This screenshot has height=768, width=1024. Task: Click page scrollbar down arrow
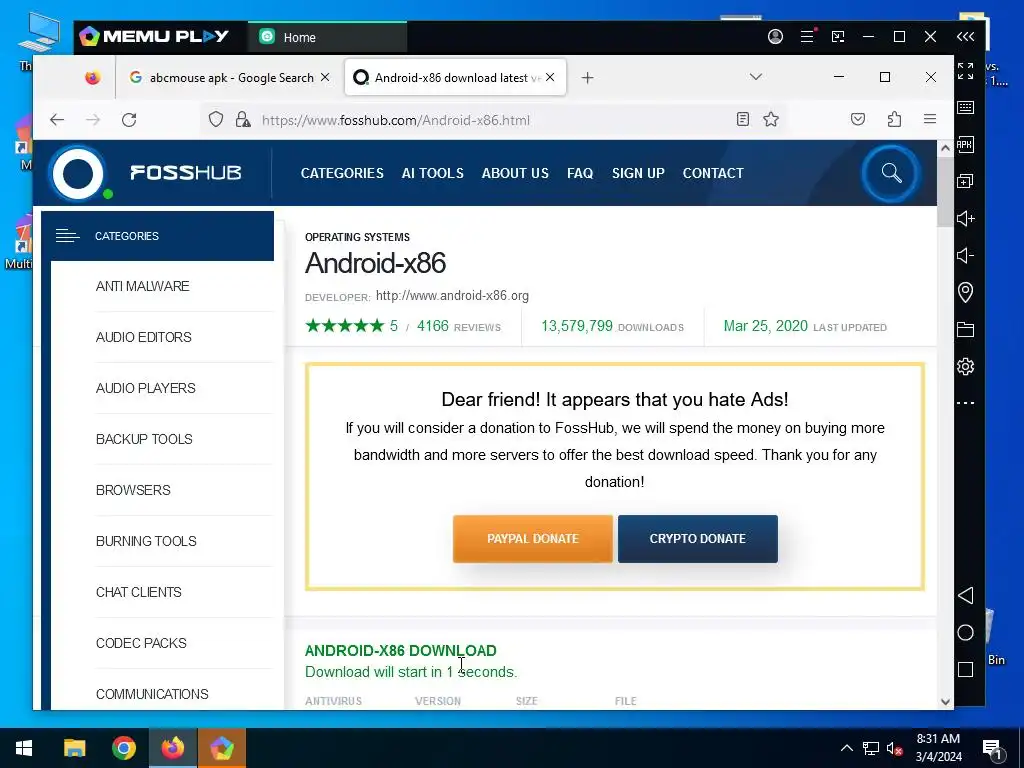coord(945,701)
